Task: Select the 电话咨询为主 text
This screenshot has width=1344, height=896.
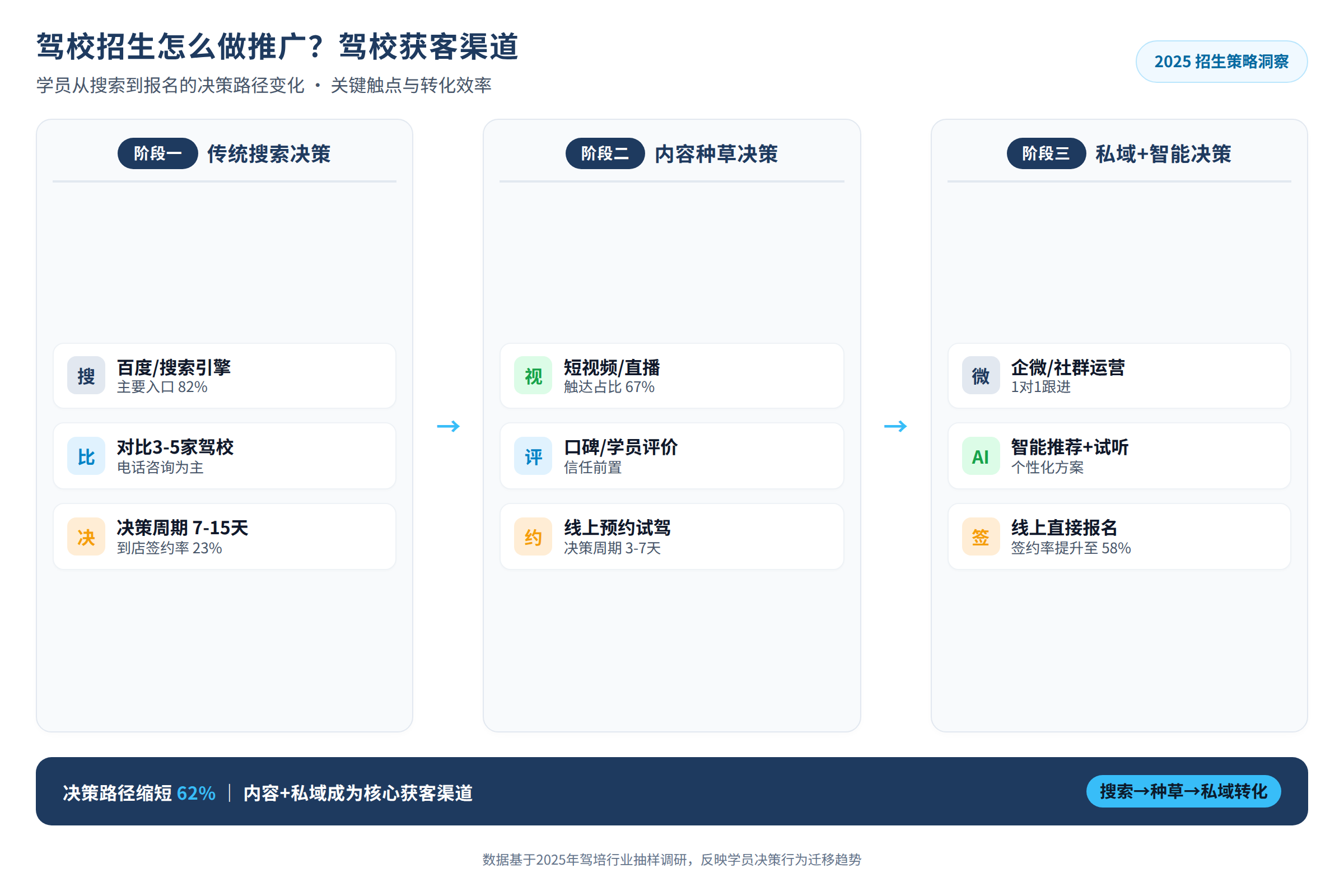Action: [x=161, y=468]
